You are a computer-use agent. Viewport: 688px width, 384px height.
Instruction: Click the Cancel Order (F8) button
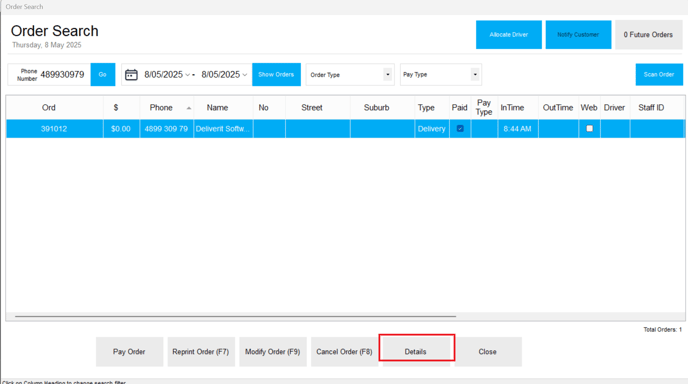tap(344, 352)
